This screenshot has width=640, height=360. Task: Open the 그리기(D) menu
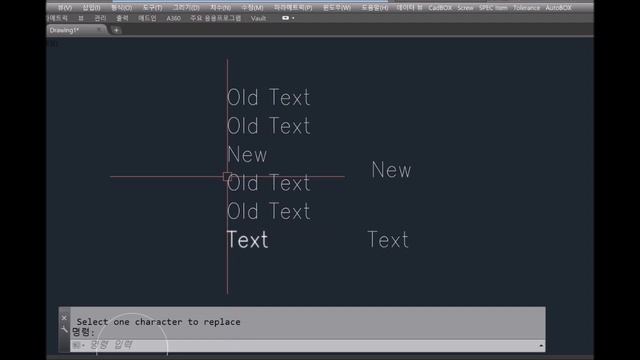(x=186, y=8)
